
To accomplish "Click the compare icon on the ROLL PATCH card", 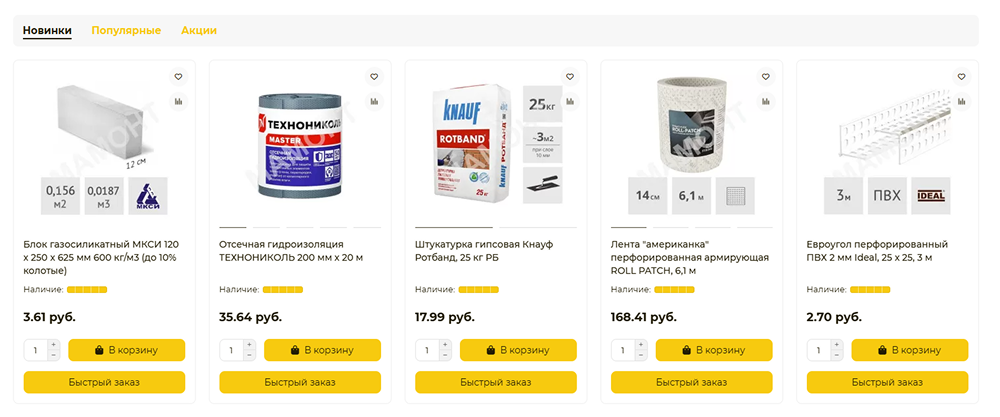I will point(766,101).
